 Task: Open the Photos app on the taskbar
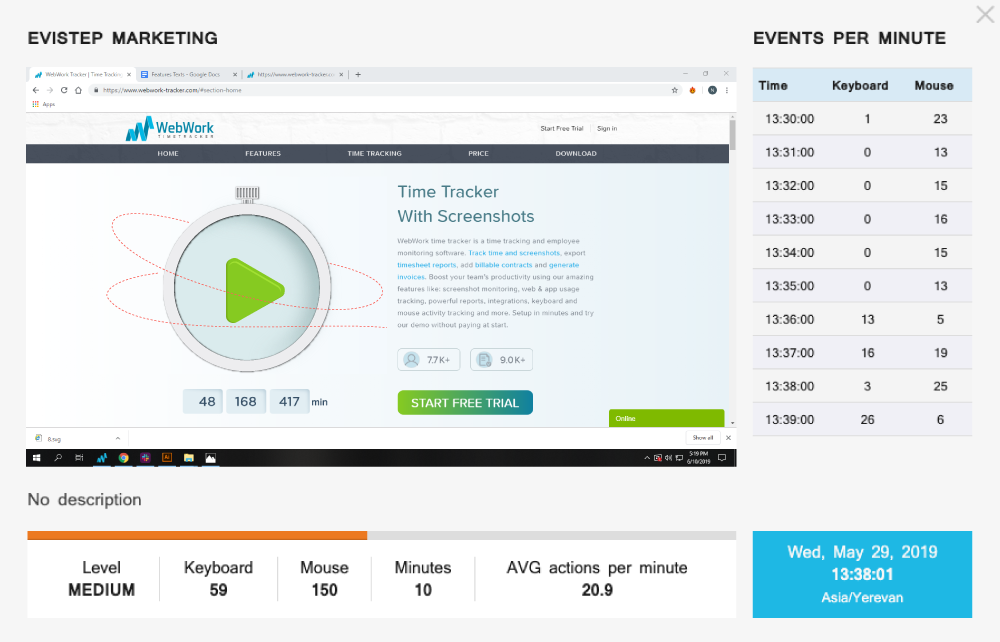click(210, 458)
